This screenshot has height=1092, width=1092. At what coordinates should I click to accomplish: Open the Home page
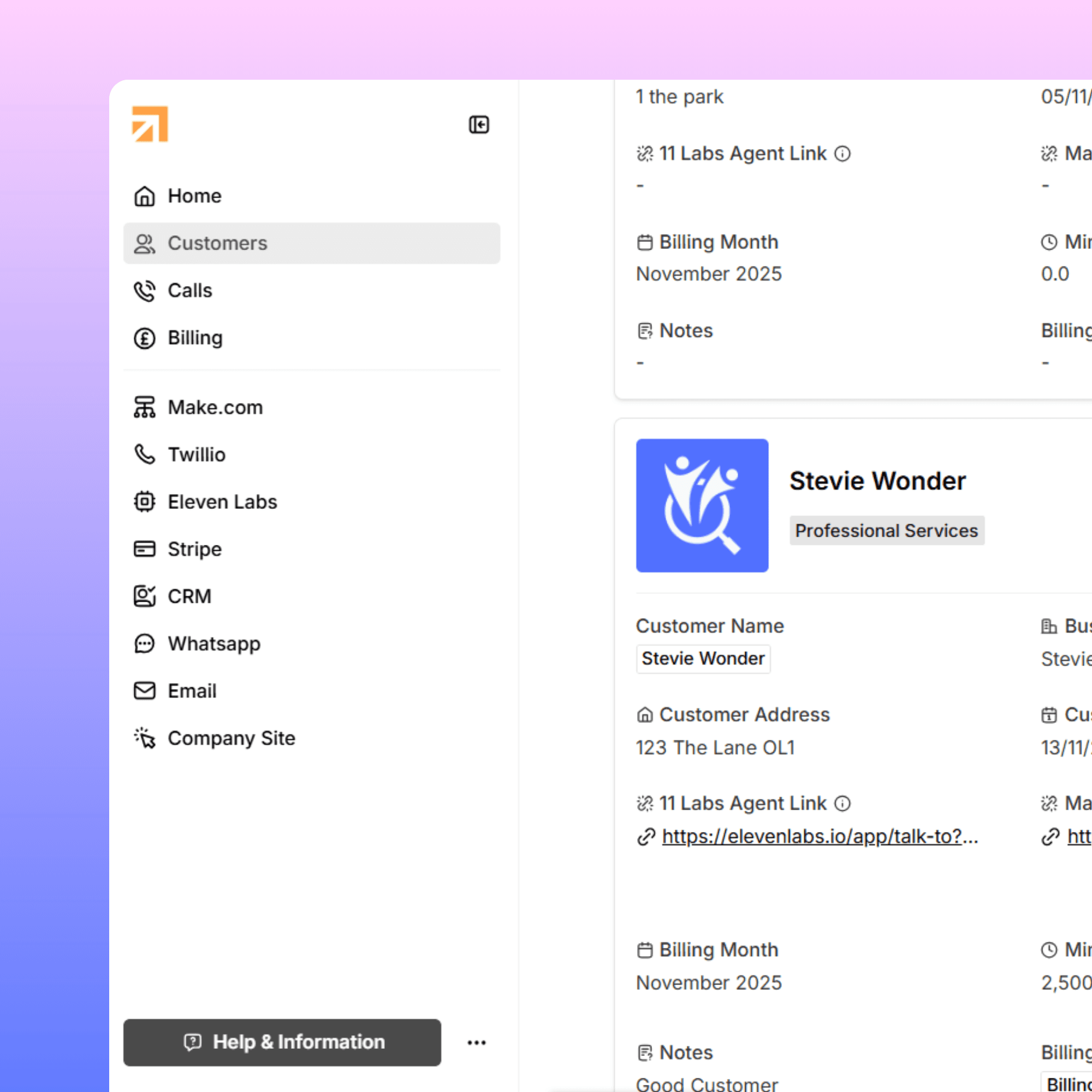click(194, 195)
